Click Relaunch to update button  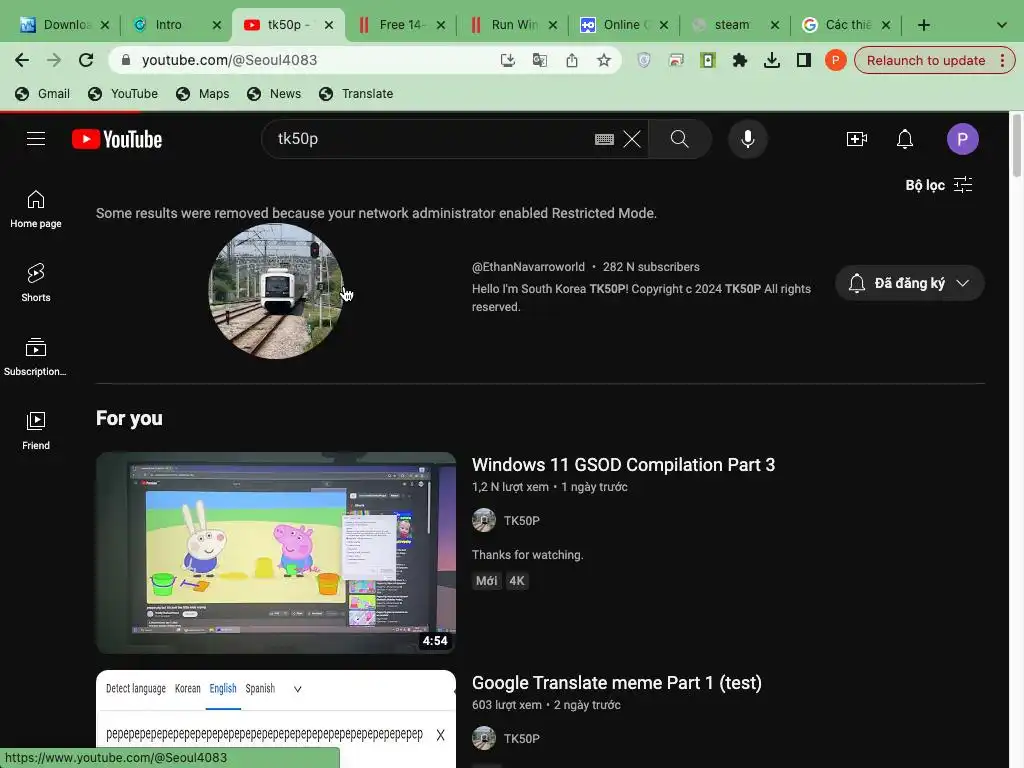click(x=925, y=61)
